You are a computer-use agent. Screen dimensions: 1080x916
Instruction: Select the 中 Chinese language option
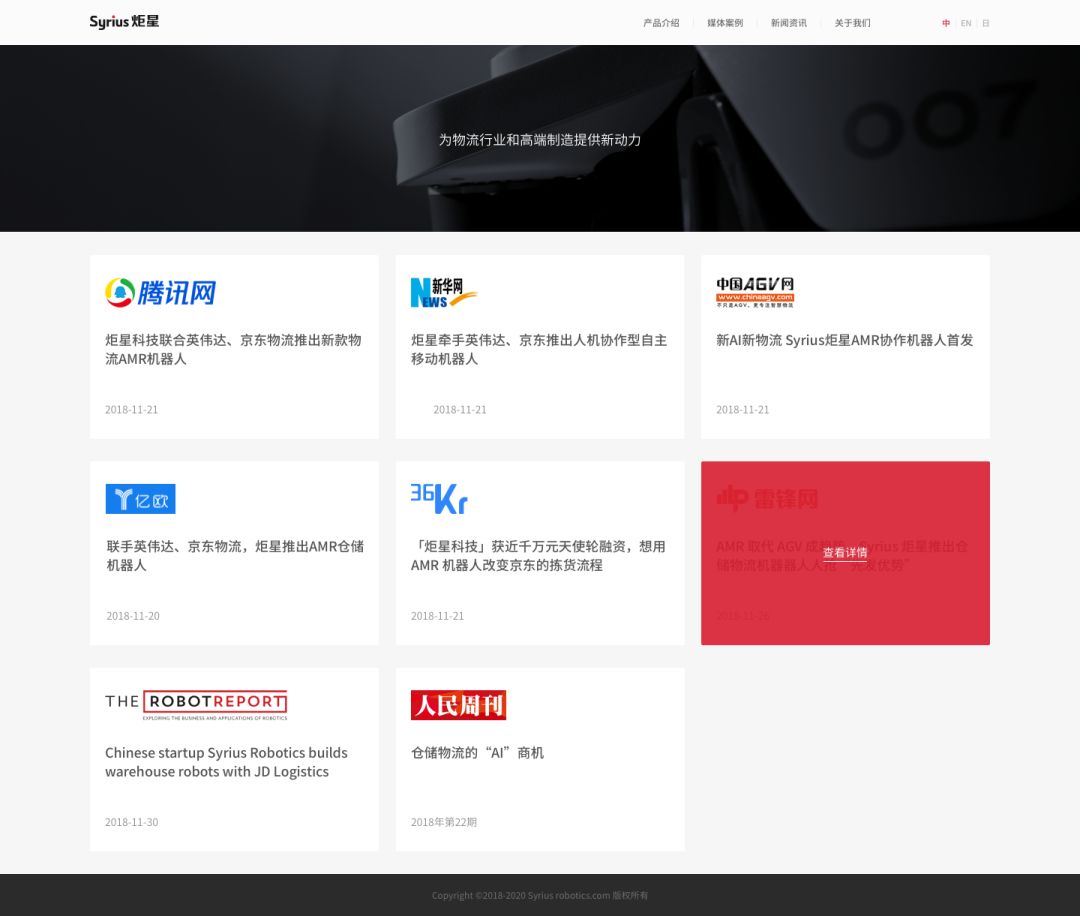pyautogui.click(x=946, y=23)
